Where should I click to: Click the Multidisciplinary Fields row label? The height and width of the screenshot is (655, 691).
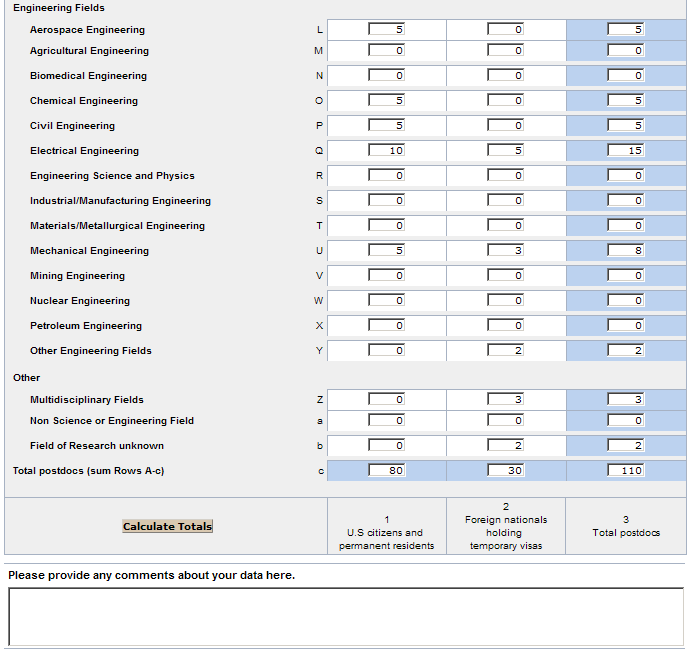pyautogui.click(x=87, y=399)
